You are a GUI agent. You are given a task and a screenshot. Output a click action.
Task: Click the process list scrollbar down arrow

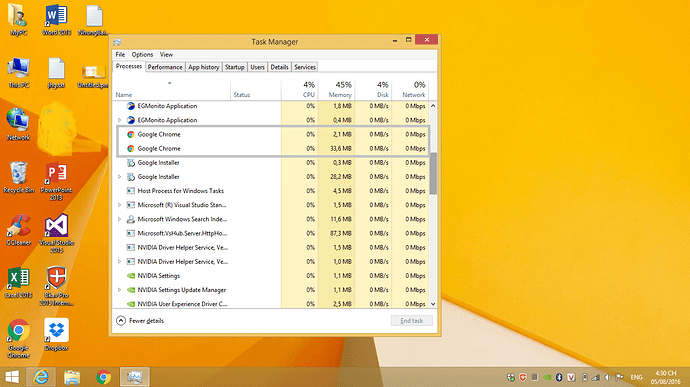click(x=433, y=304)
